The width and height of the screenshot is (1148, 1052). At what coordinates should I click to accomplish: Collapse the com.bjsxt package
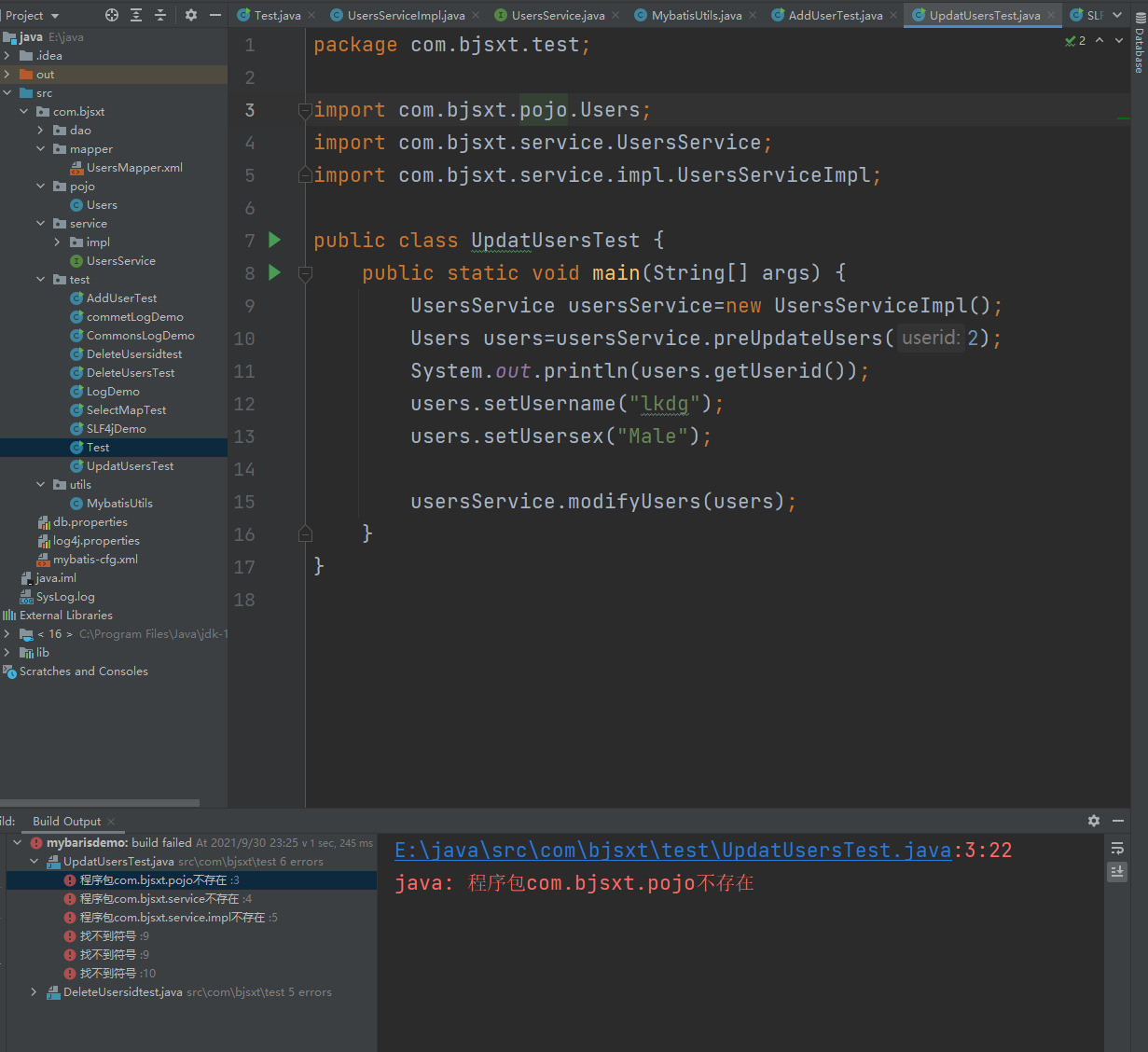(24, 112)
